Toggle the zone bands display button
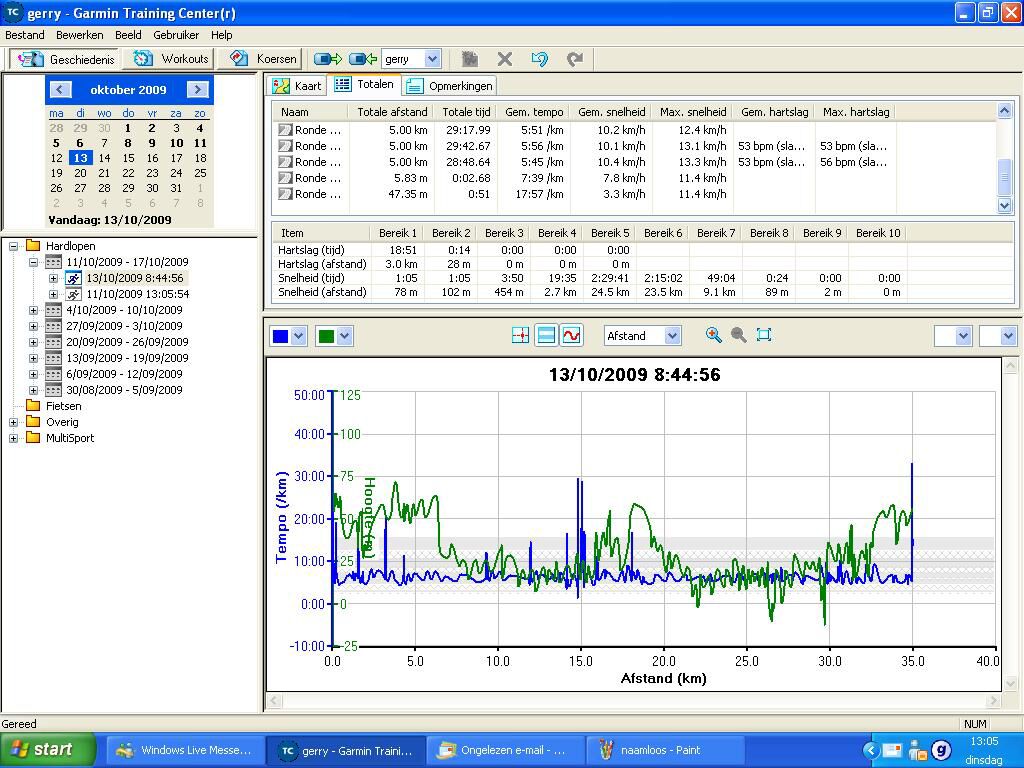The height and width of the screenshot is (768, 1024). (546, 336)
